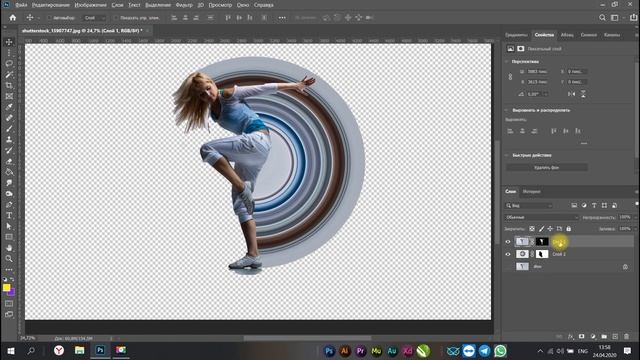The height and width of the screenshot is (360, 640).
Task: Hide the top selected layer via eye icon
Action: 508,242
